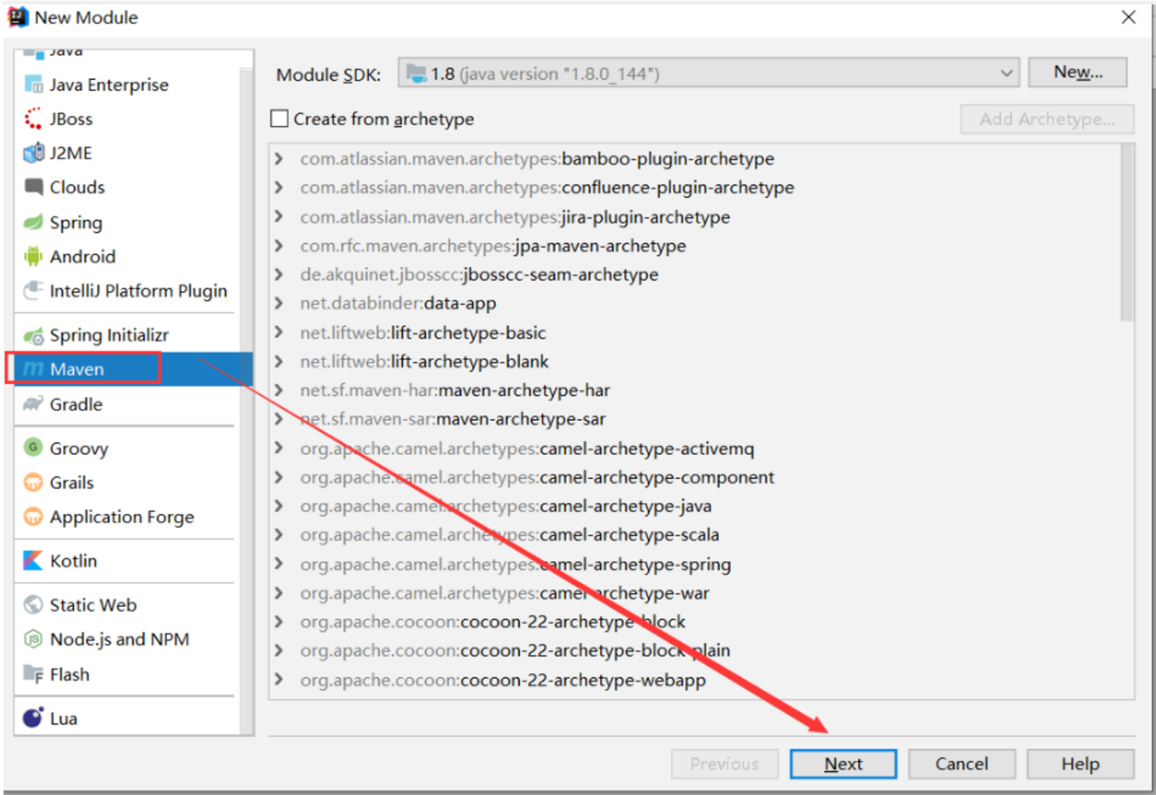This screenshot has height=795, width=1156.
Task: Expand jira-plugin-archetype entry
Action: [x=279, y=216]
